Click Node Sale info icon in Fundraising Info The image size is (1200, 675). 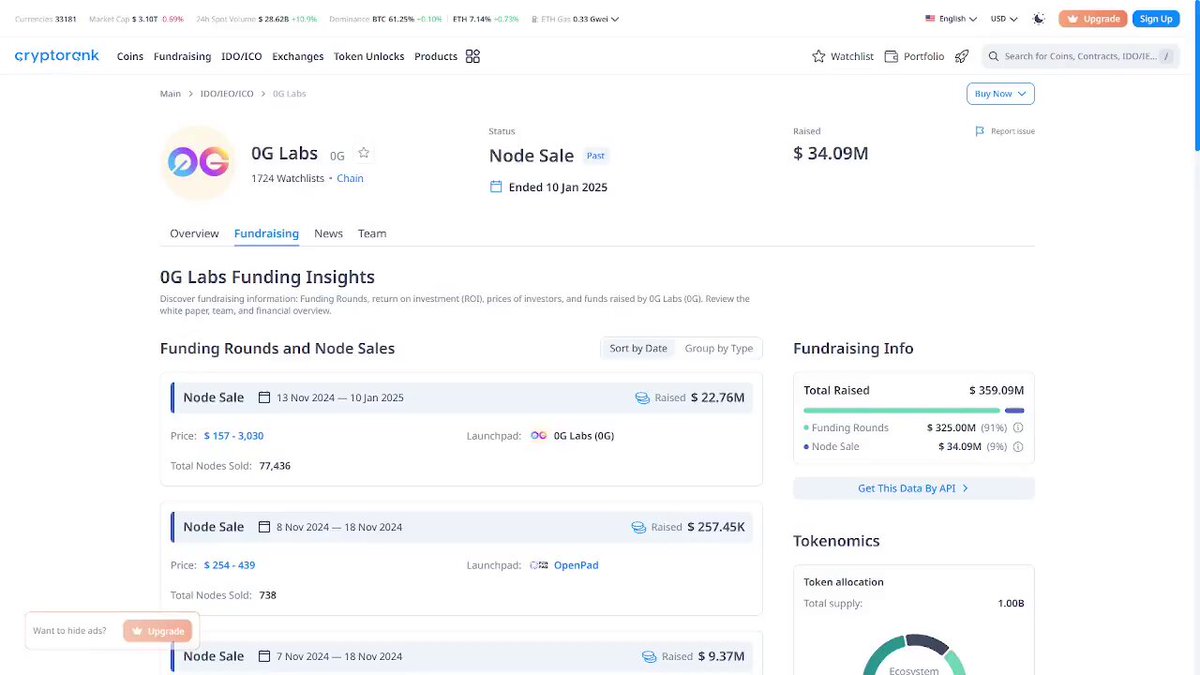[1018, 447]
